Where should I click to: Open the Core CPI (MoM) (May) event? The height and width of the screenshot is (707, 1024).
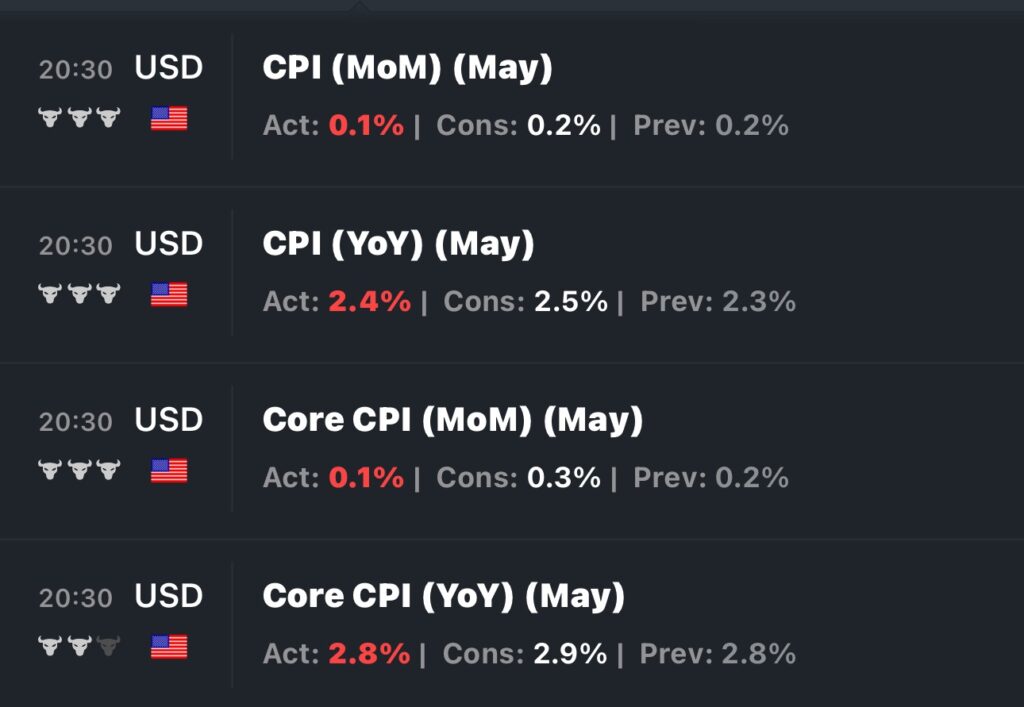click(453, 420)
